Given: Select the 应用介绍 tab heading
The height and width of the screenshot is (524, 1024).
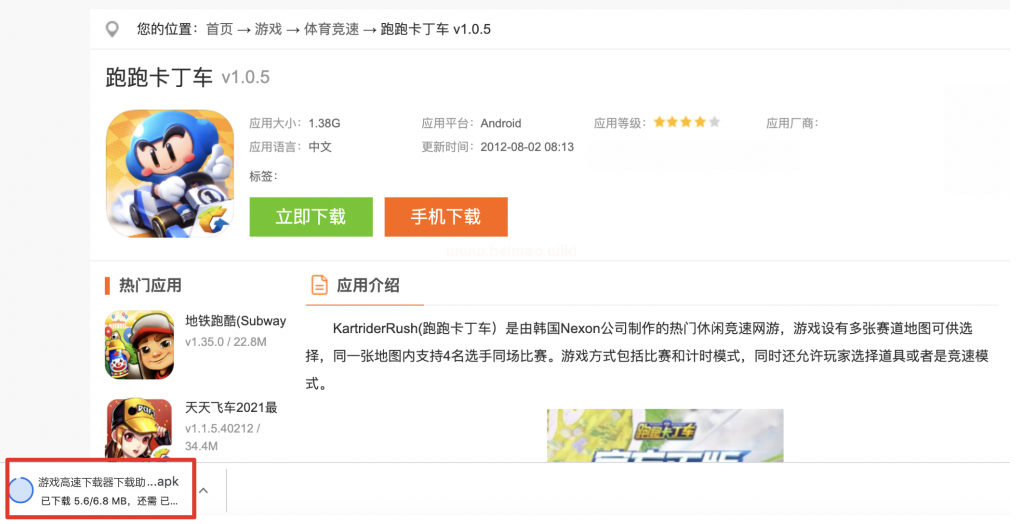Looking at the screenshot, I should coord(368,285).
